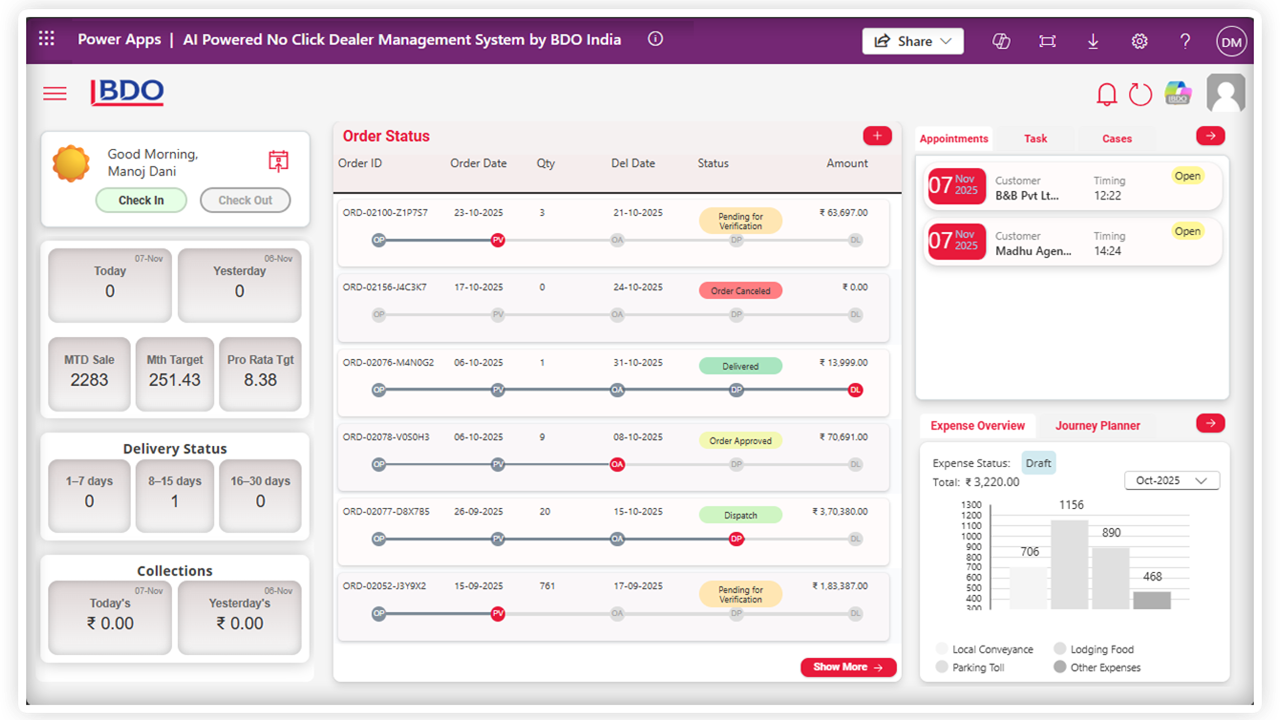The image size is (1280, 720).
Task: Click amount ₹ 3,70,380.00
Action: 840,512
